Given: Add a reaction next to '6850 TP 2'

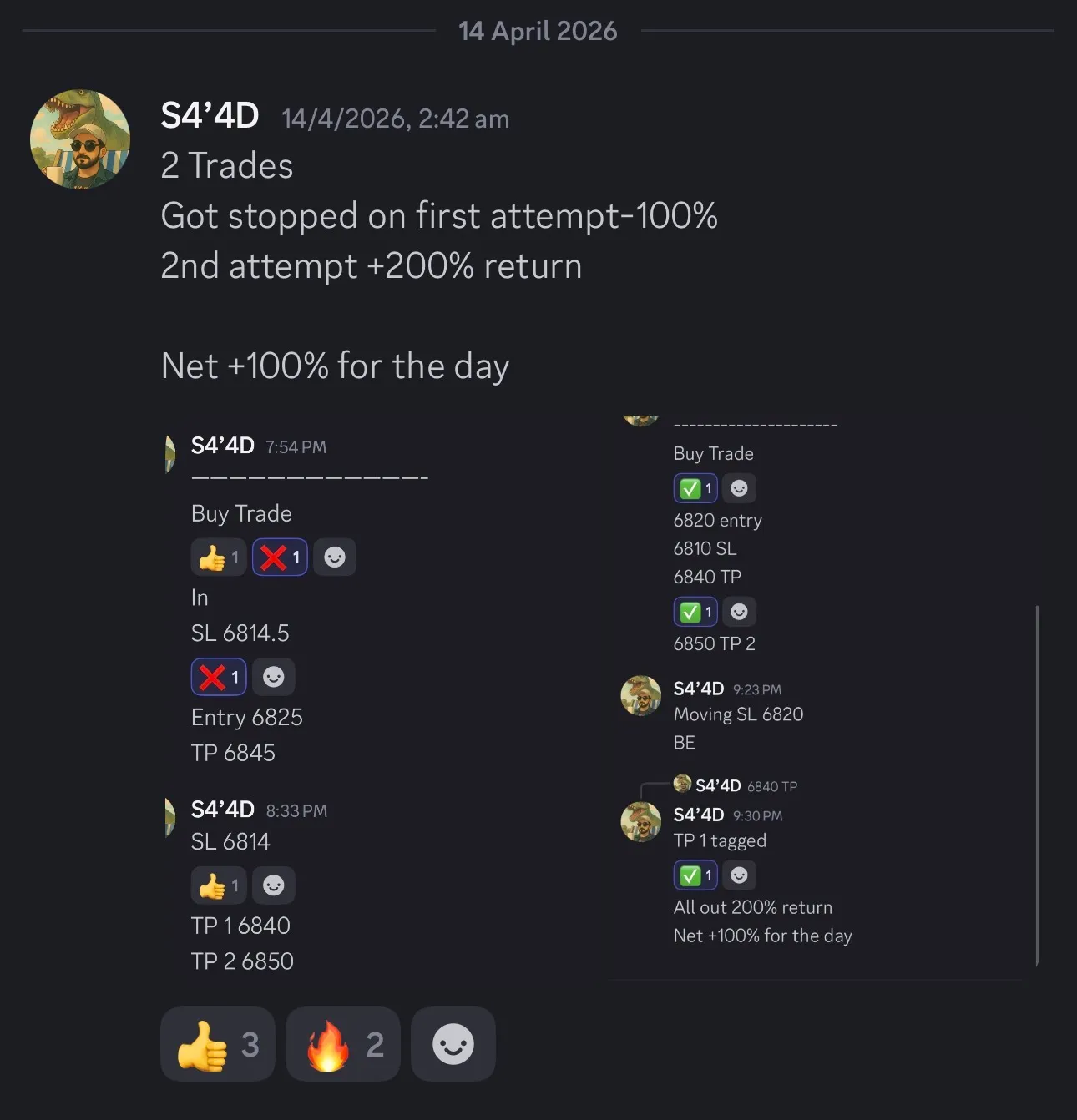Looking at the screenshot, I should pos(738,611).
